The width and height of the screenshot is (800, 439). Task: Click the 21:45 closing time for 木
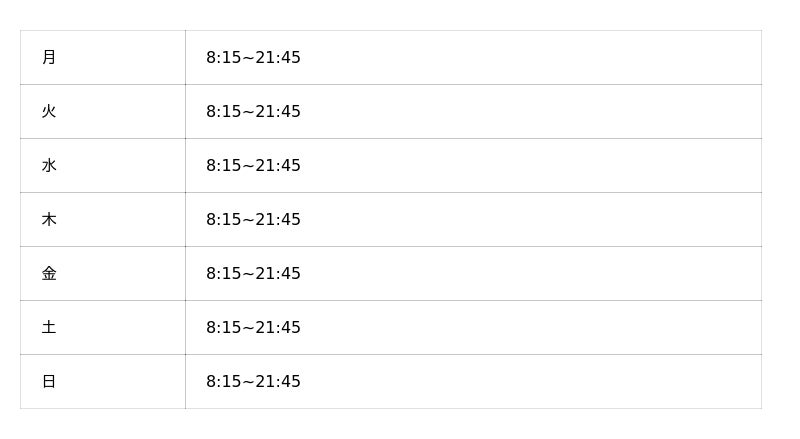tap(278, 220)
